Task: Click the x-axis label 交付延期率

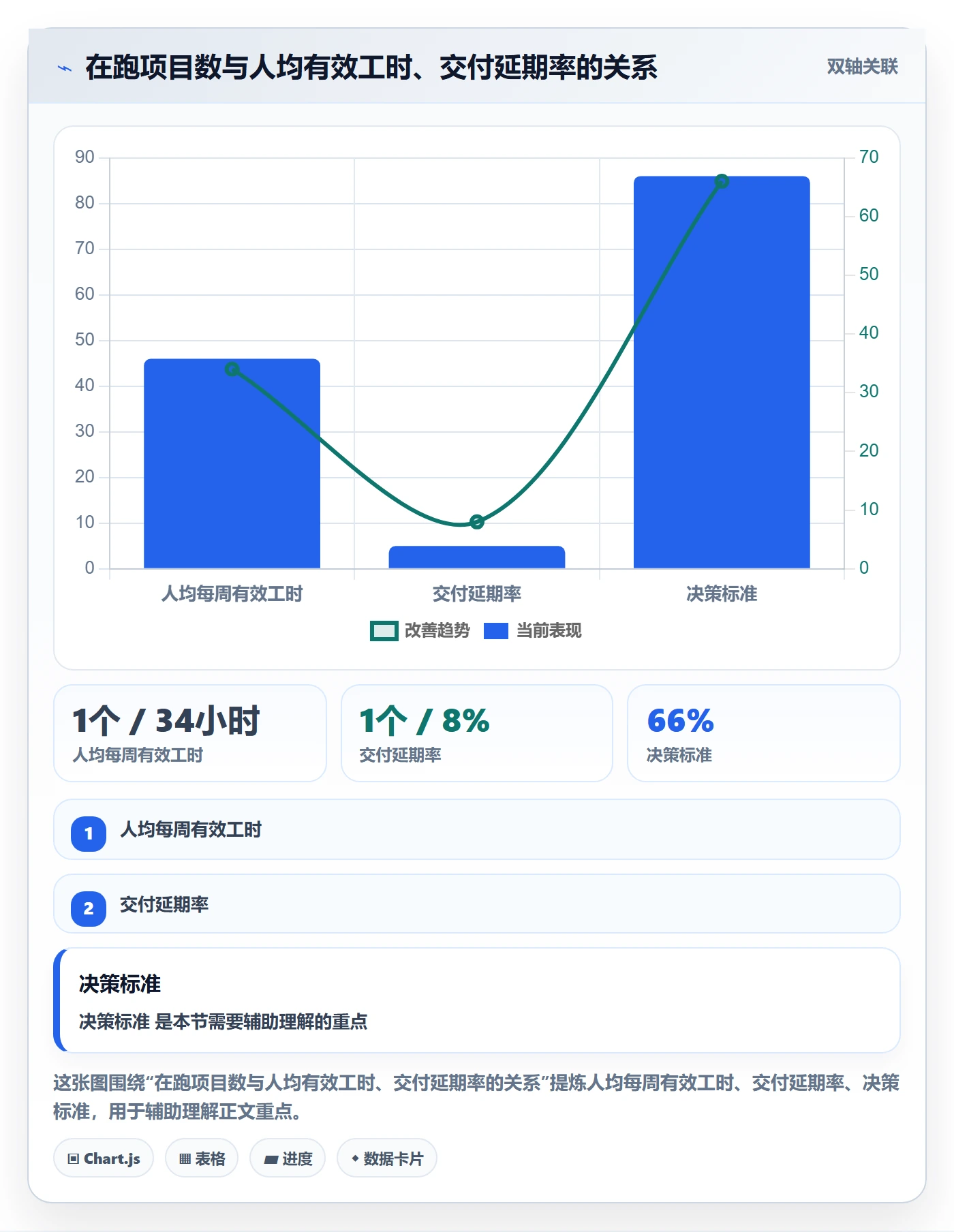Action: pyautogui.click(x=477, y=594)
